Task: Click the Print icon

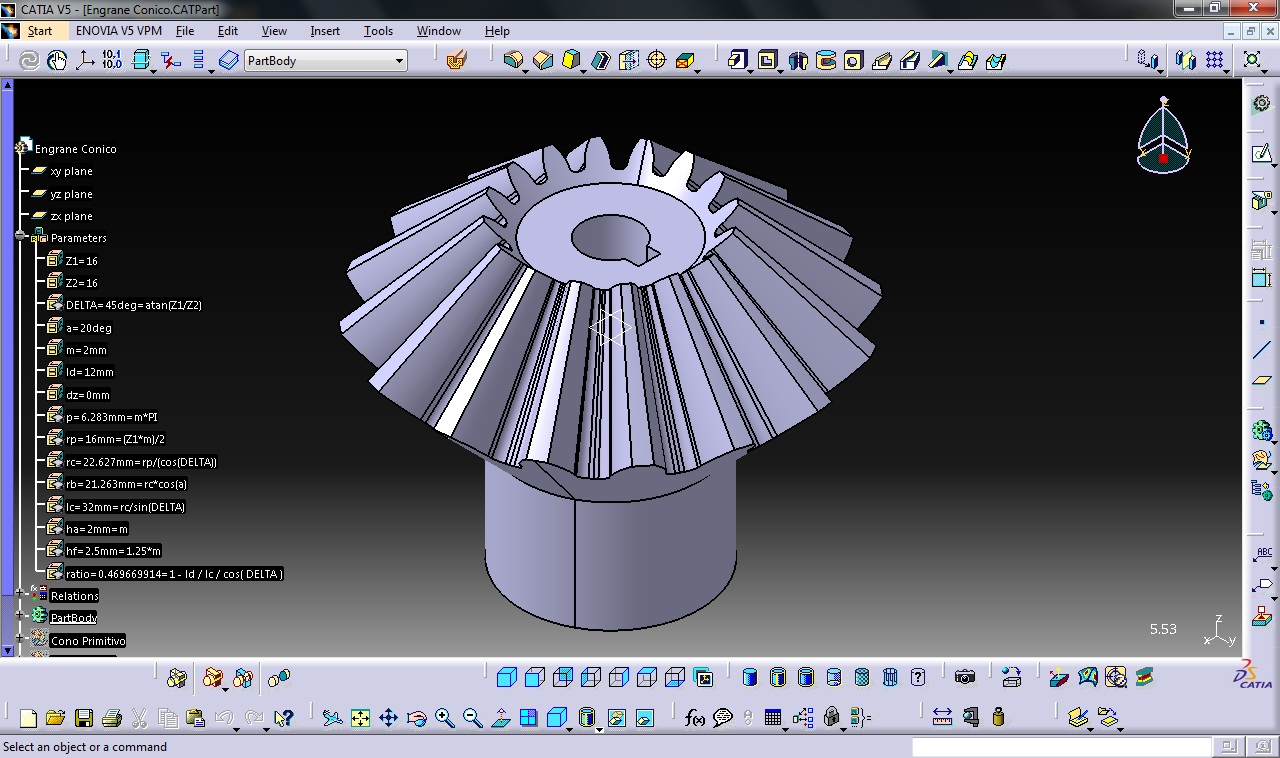Action: tap(111, 718)
